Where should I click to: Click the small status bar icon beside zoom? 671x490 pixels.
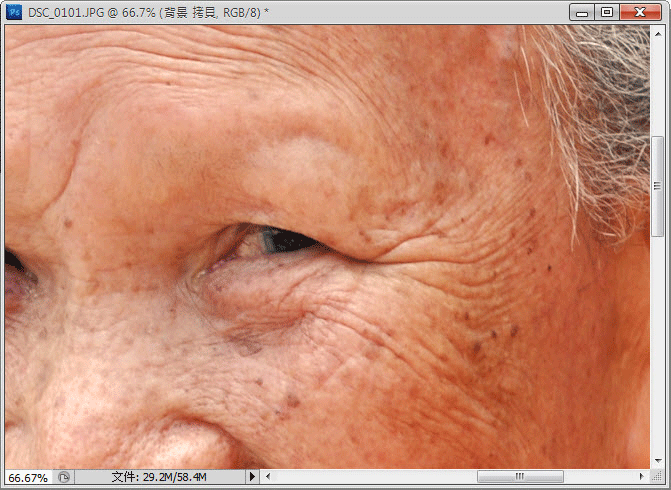click(x=64, y=477)
